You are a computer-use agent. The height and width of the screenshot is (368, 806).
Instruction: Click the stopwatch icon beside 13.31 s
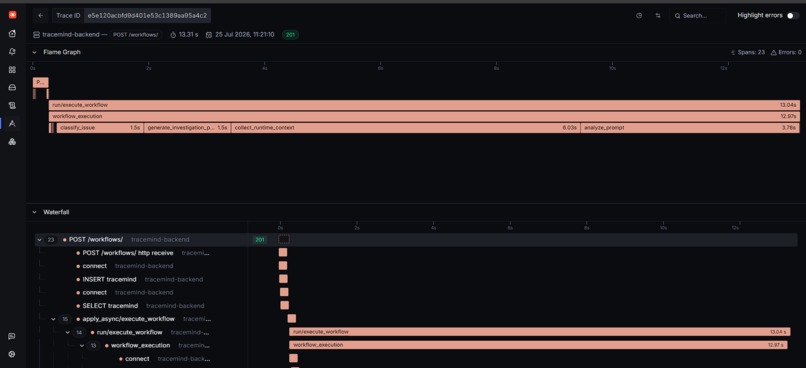173,34
